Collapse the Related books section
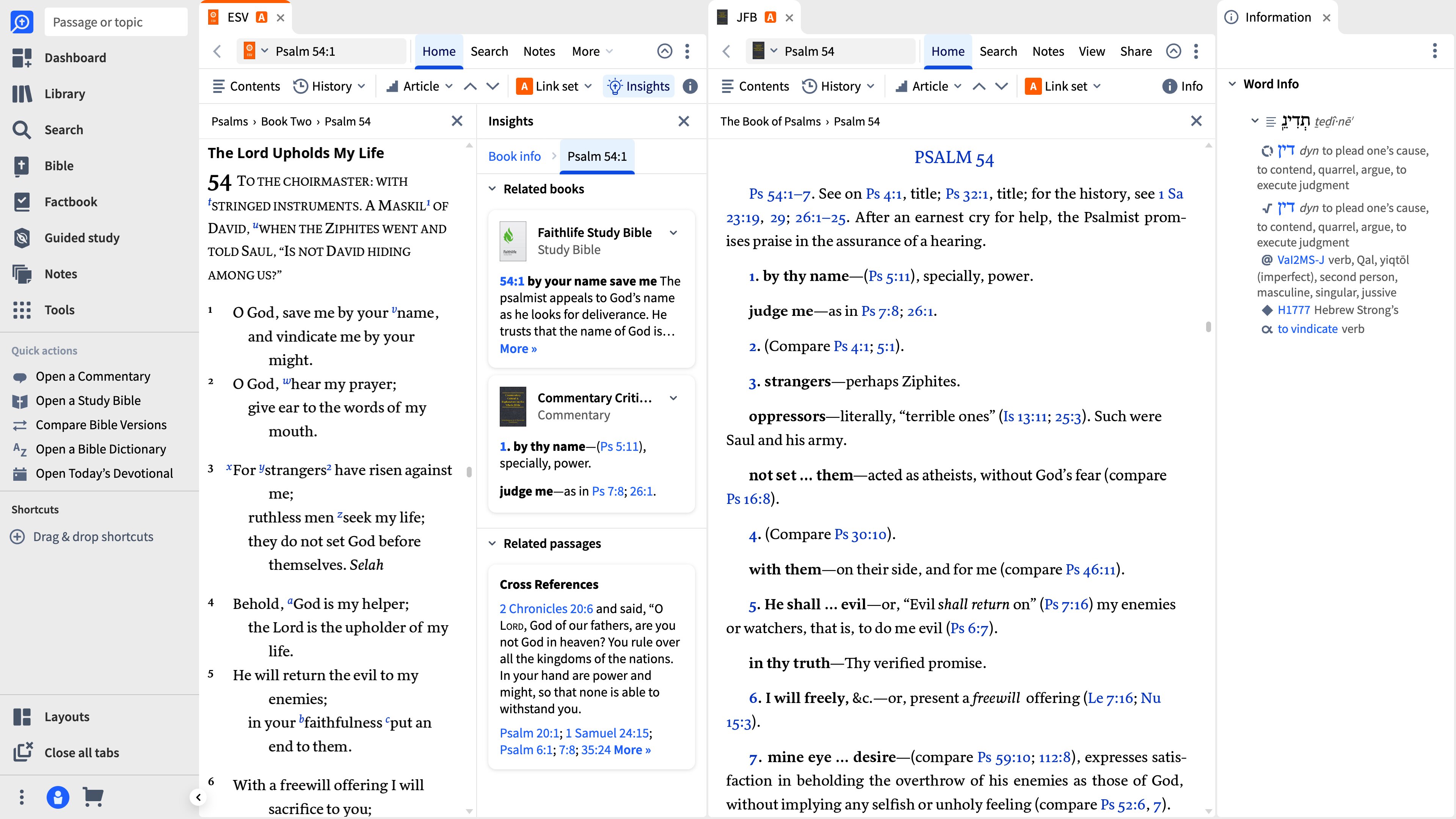1456x819 pixels. (492, 189)
